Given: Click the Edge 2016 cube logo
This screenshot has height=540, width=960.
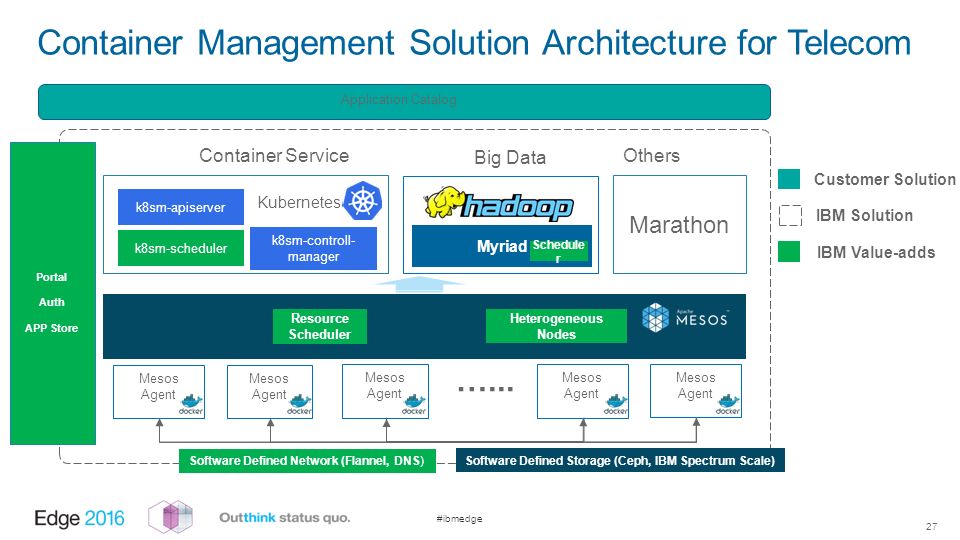Looking at the screenshot, I should 171,516.
